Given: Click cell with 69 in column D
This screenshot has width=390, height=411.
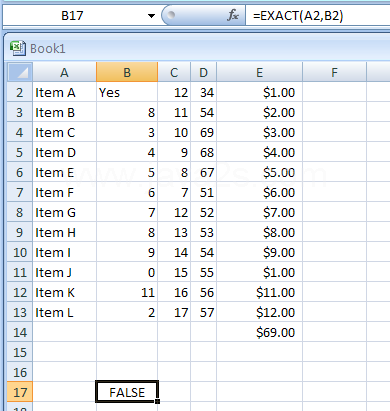Looking at the screenshot, I should [x=203, y=132].
